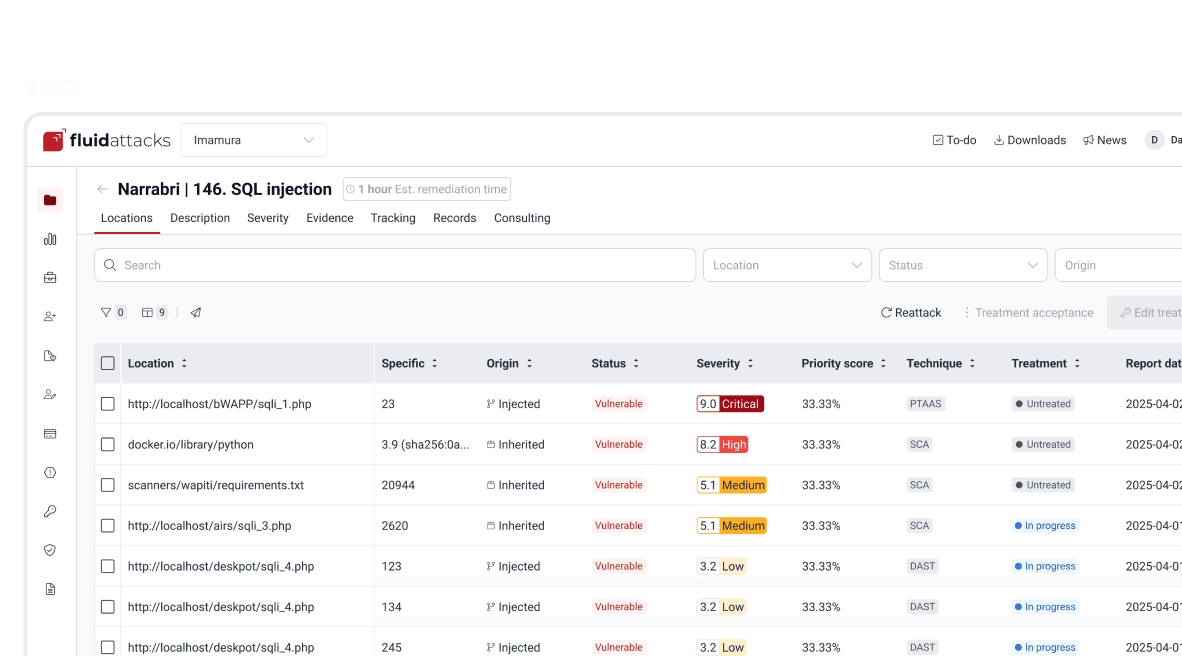Switch to the Evidence tab

(x=329, y=218)
